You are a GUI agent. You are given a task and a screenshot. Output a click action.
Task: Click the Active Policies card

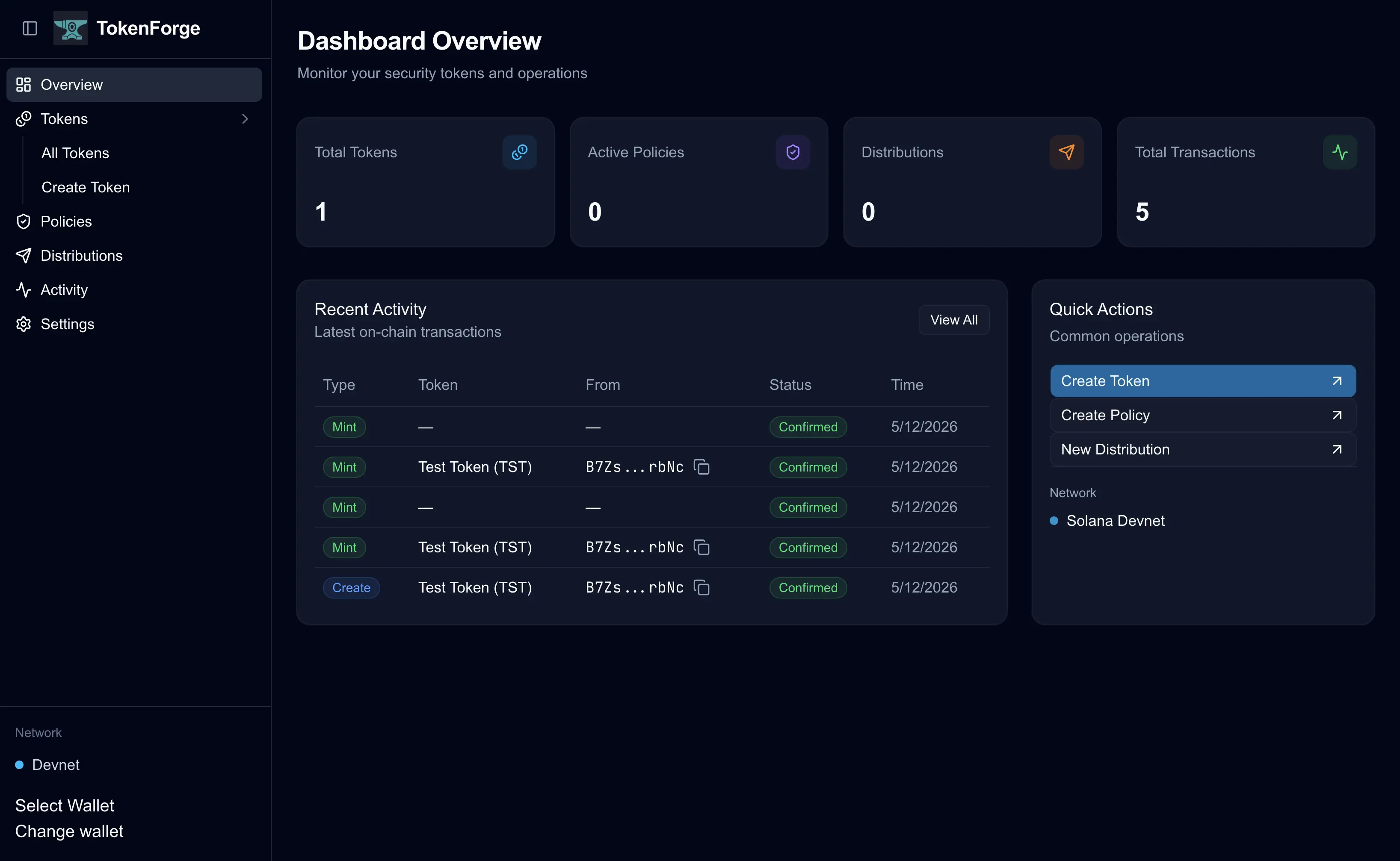coord(699,182)
